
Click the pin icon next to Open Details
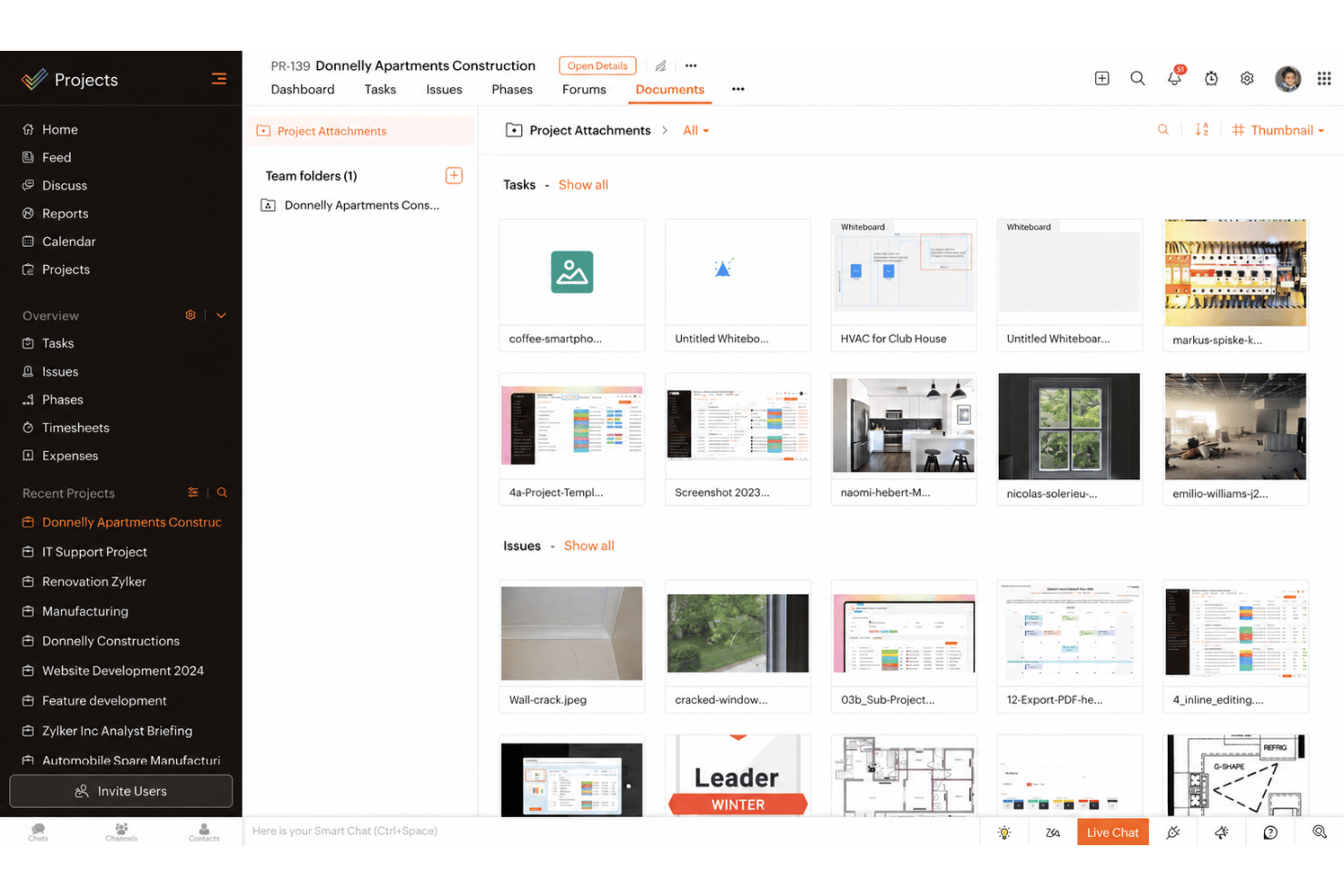coord(660,65)
